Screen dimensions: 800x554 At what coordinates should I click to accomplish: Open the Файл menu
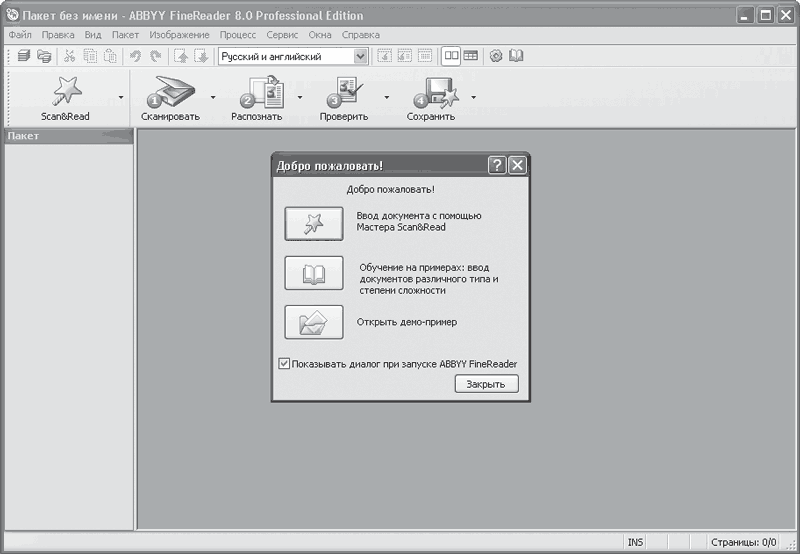coord(20,35)
